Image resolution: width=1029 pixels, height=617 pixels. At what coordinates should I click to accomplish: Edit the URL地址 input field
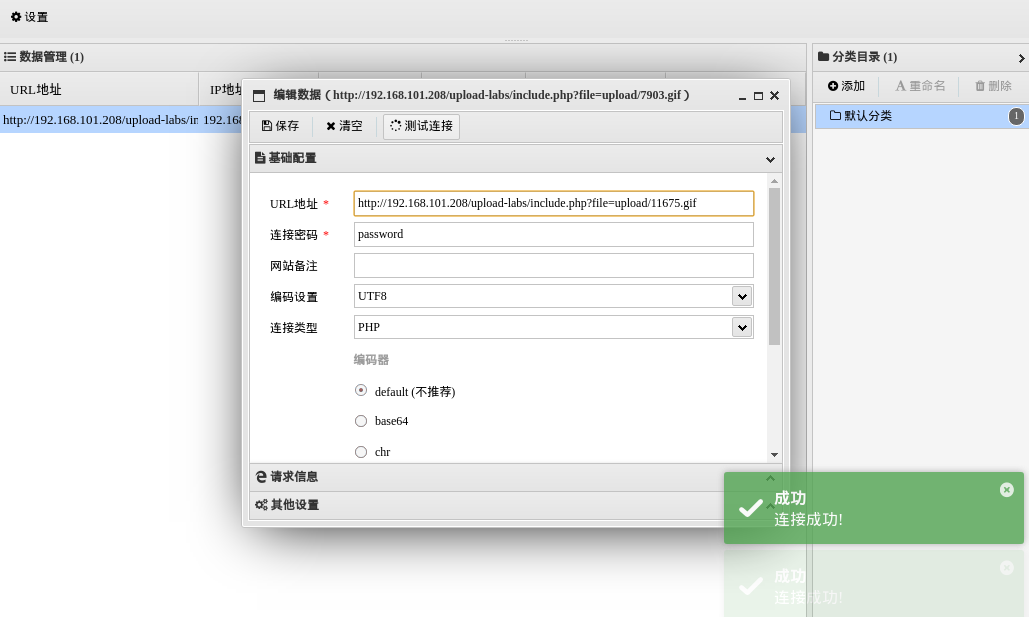click(554, 203)
